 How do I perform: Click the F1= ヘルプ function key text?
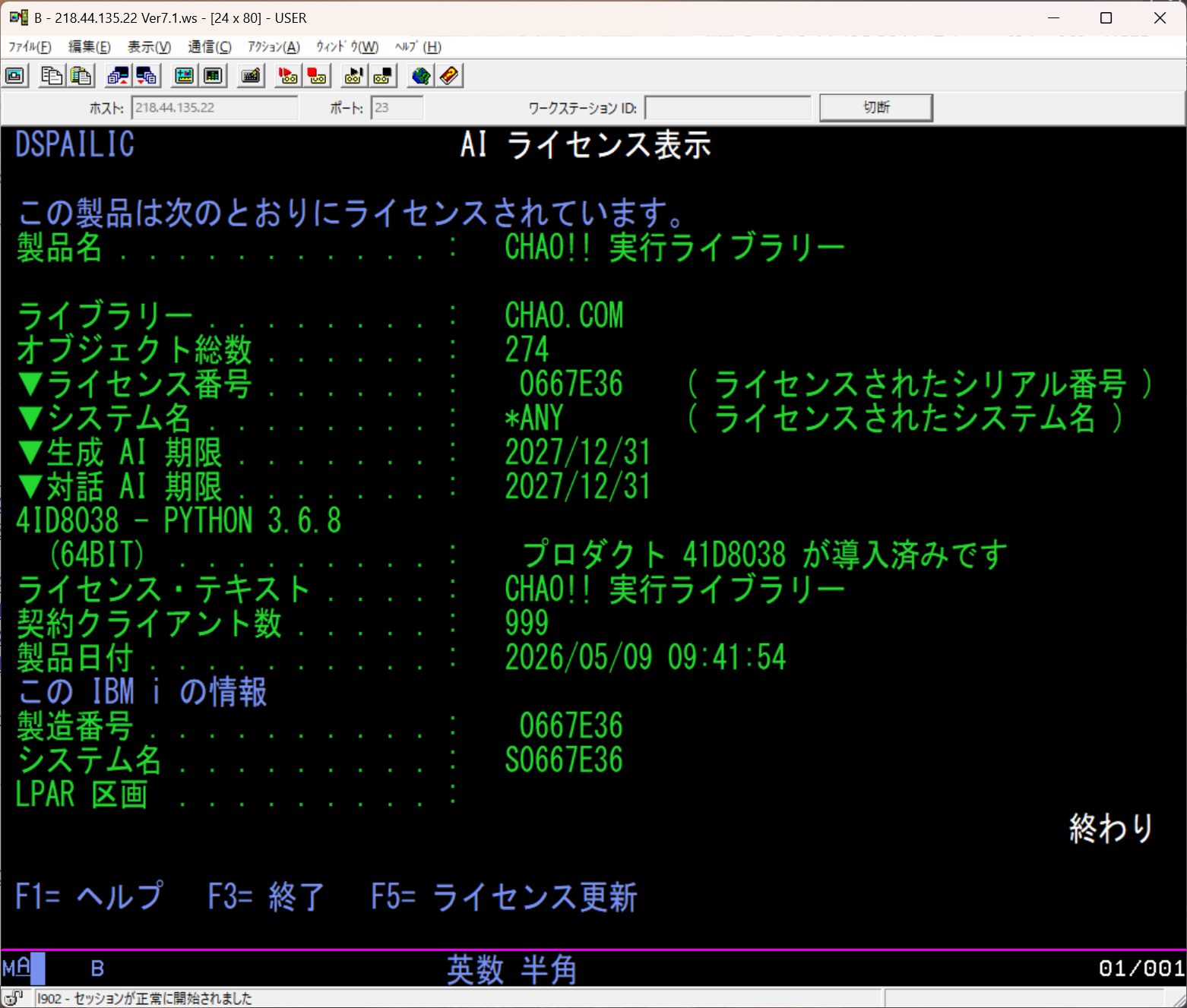tap(89, 896)
